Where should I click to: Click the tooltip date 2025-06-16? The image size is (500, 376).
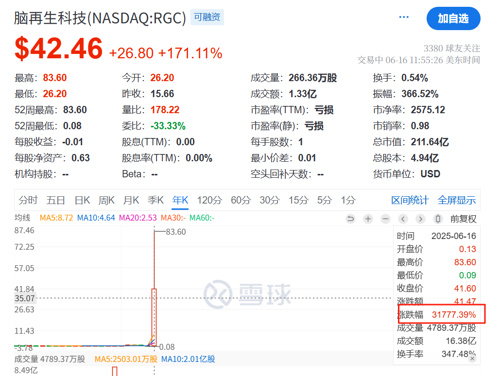(x=454, y=236)
